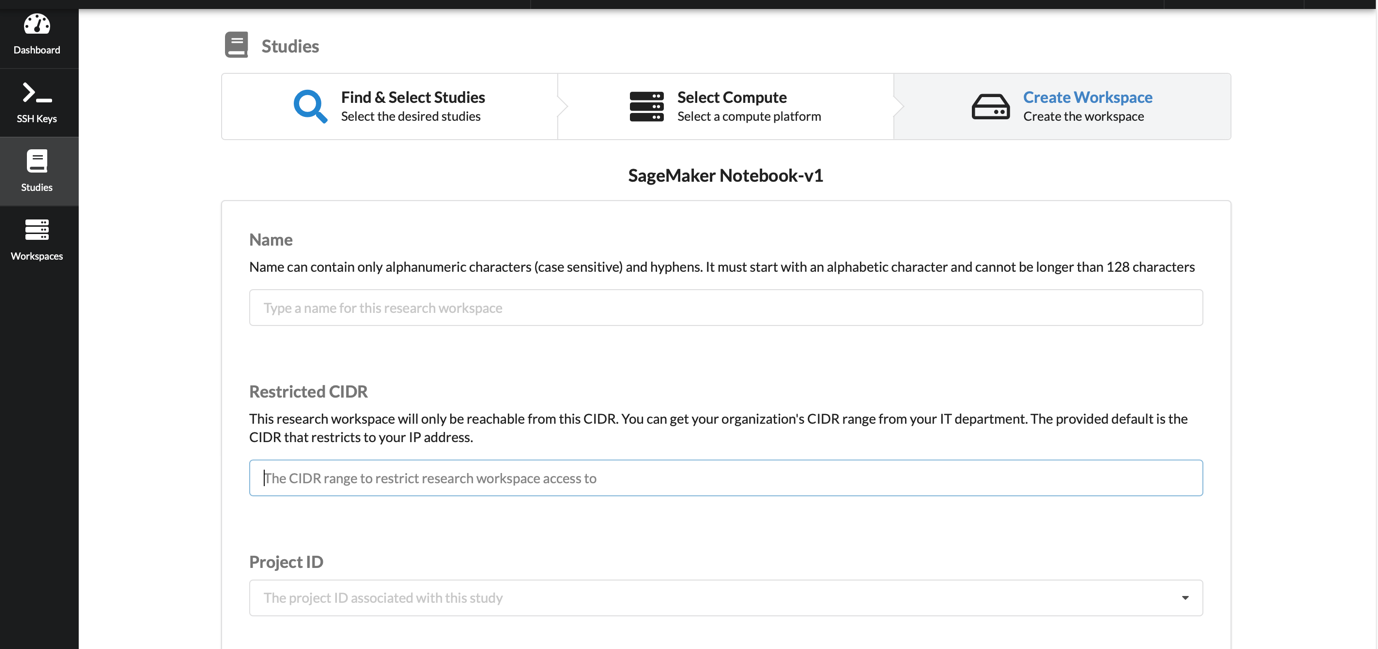Click the hard drive icon for Create Workspace
1378x649 pixels.
point(991,107)
